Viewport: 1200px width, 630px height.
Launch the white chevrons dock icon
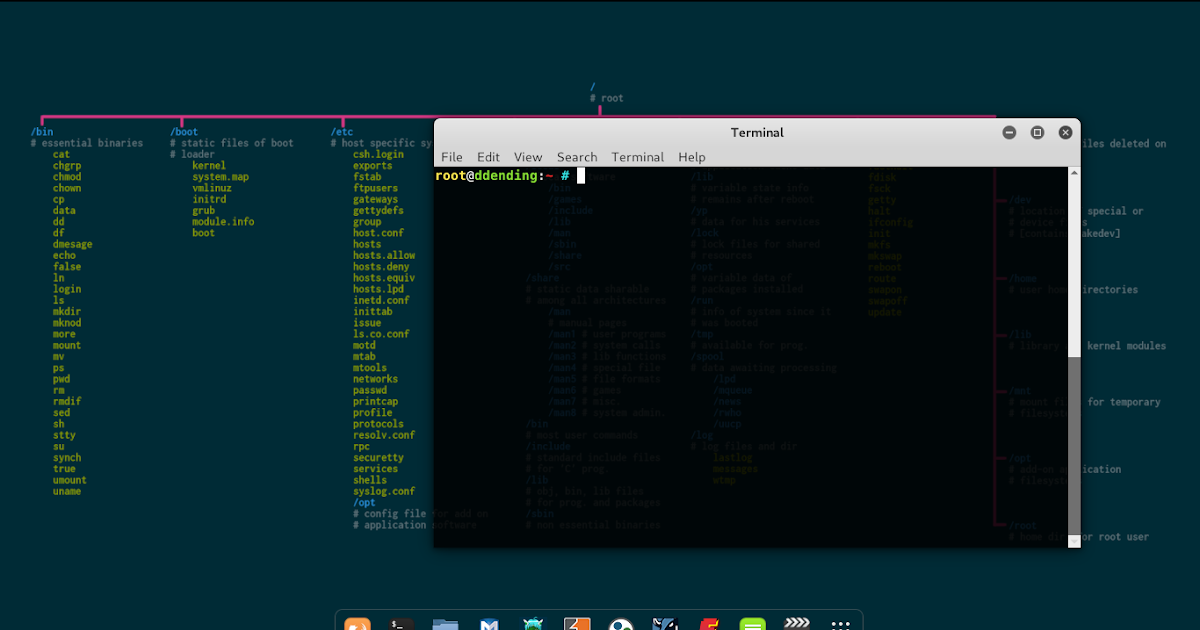pyautogui.click(x=797, y=624)
